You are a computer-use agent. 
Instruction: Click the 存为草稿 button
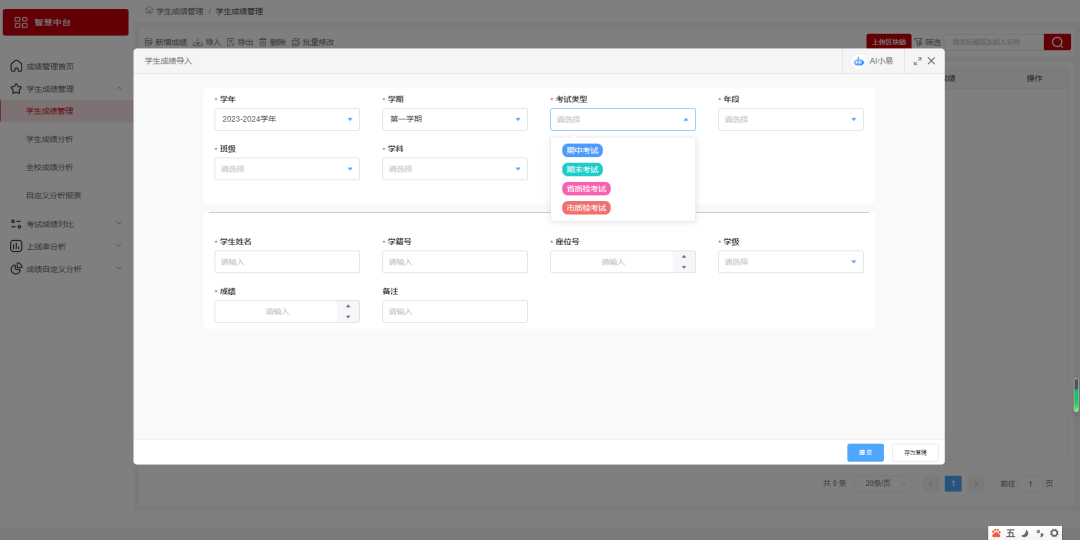915,453
